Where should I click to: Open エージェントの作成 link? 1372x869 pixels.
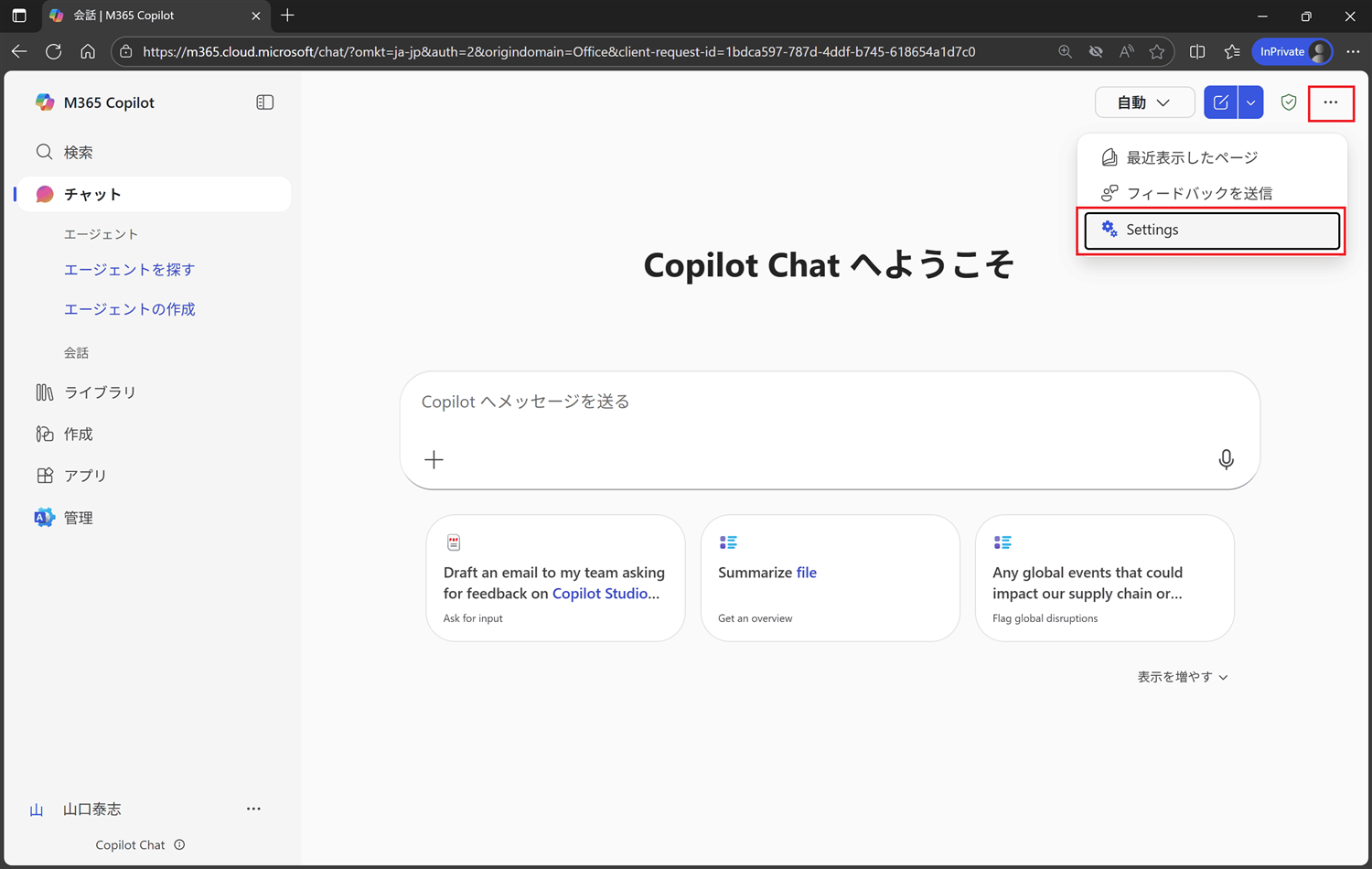coord(129,309)
